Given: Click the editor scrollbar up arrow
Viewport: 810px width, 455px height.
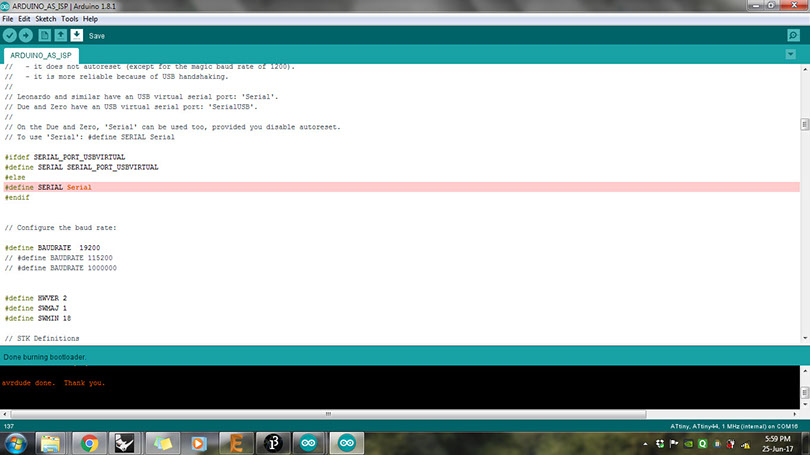Looking at the screenshot, I should tap(805, 69).
